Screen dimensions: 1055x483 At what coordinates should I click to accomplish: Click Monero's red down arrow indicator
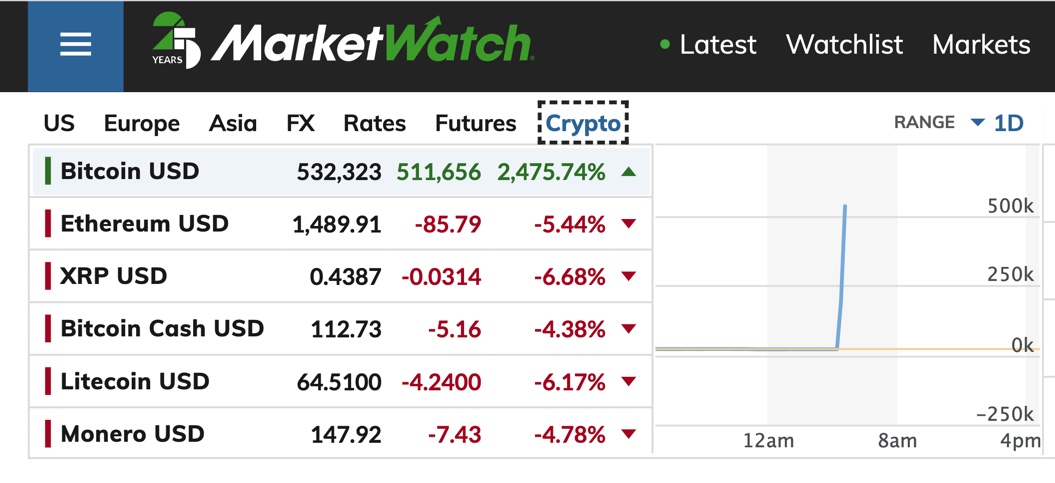pos(628,434)
